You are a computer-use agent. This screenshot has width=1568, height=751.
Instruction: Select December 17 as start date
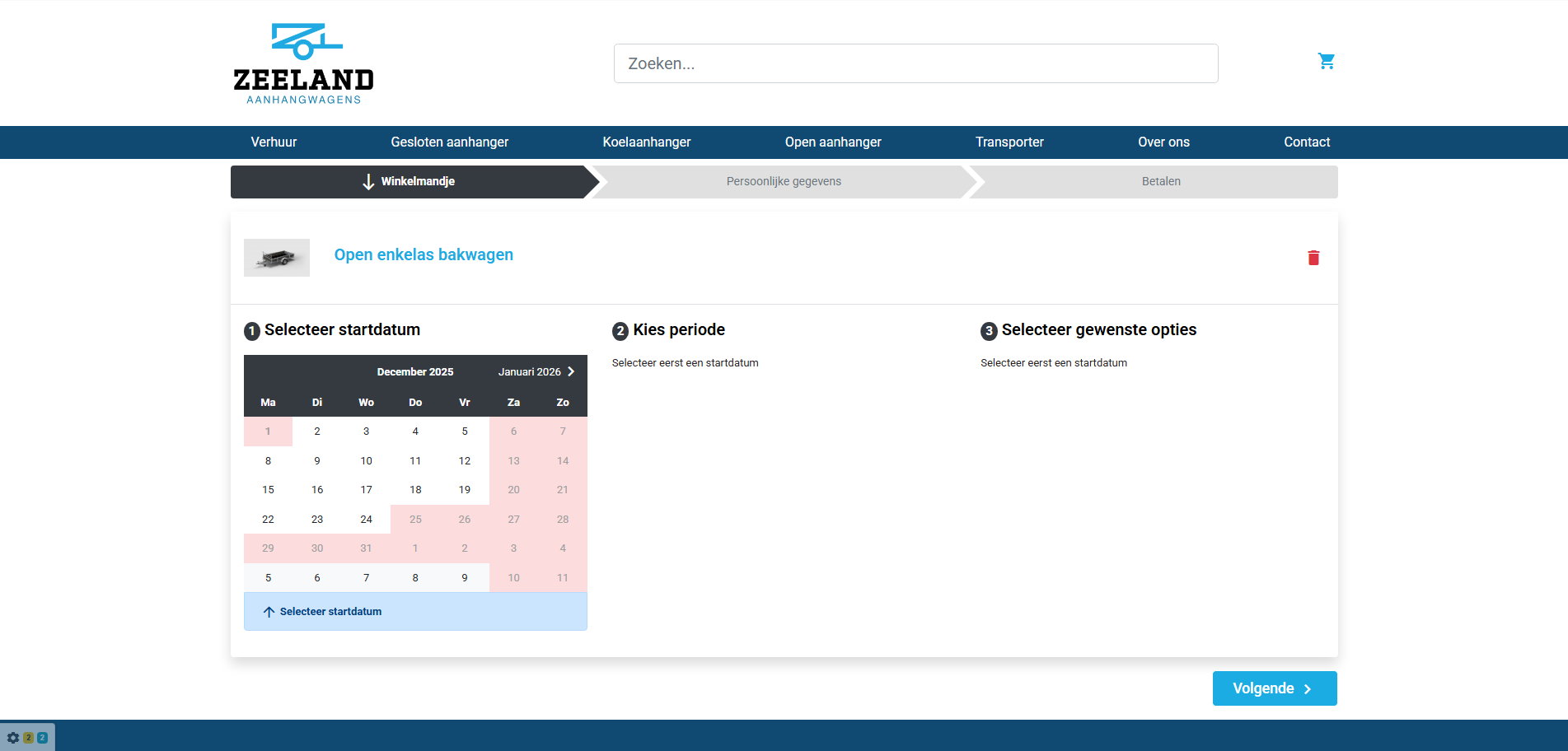(x=366, y=490)
